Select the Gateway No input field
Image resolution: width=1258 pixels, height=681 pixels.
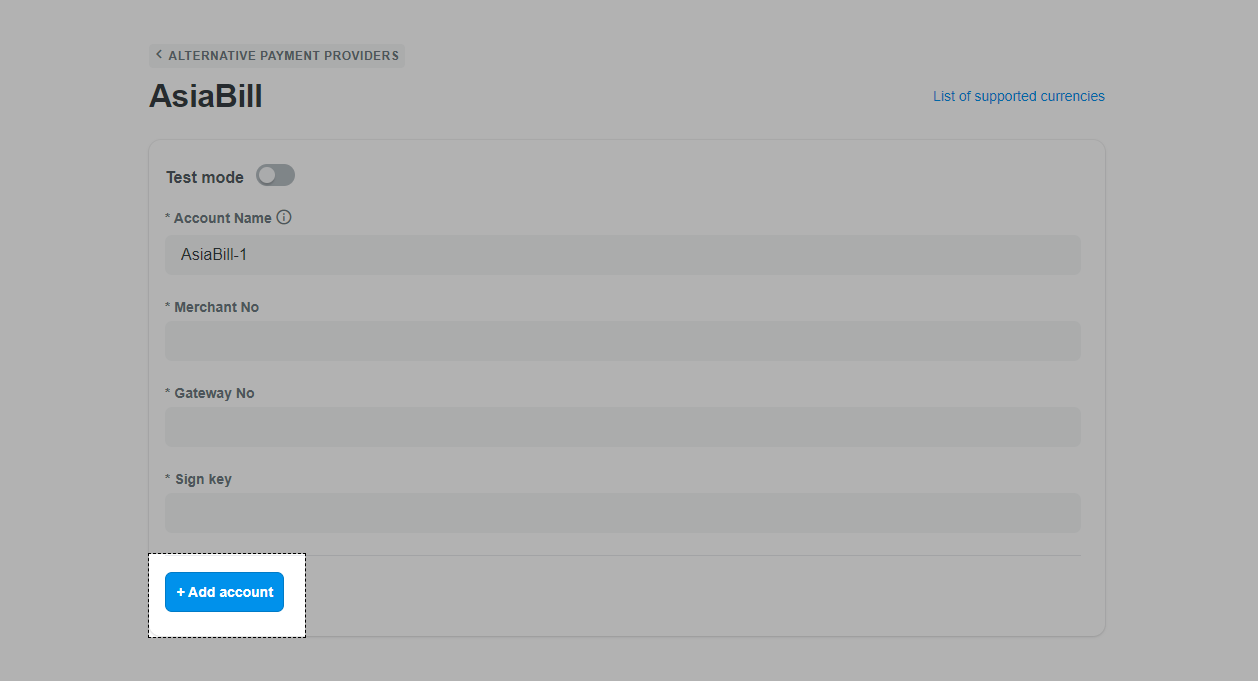pos(623,427)
